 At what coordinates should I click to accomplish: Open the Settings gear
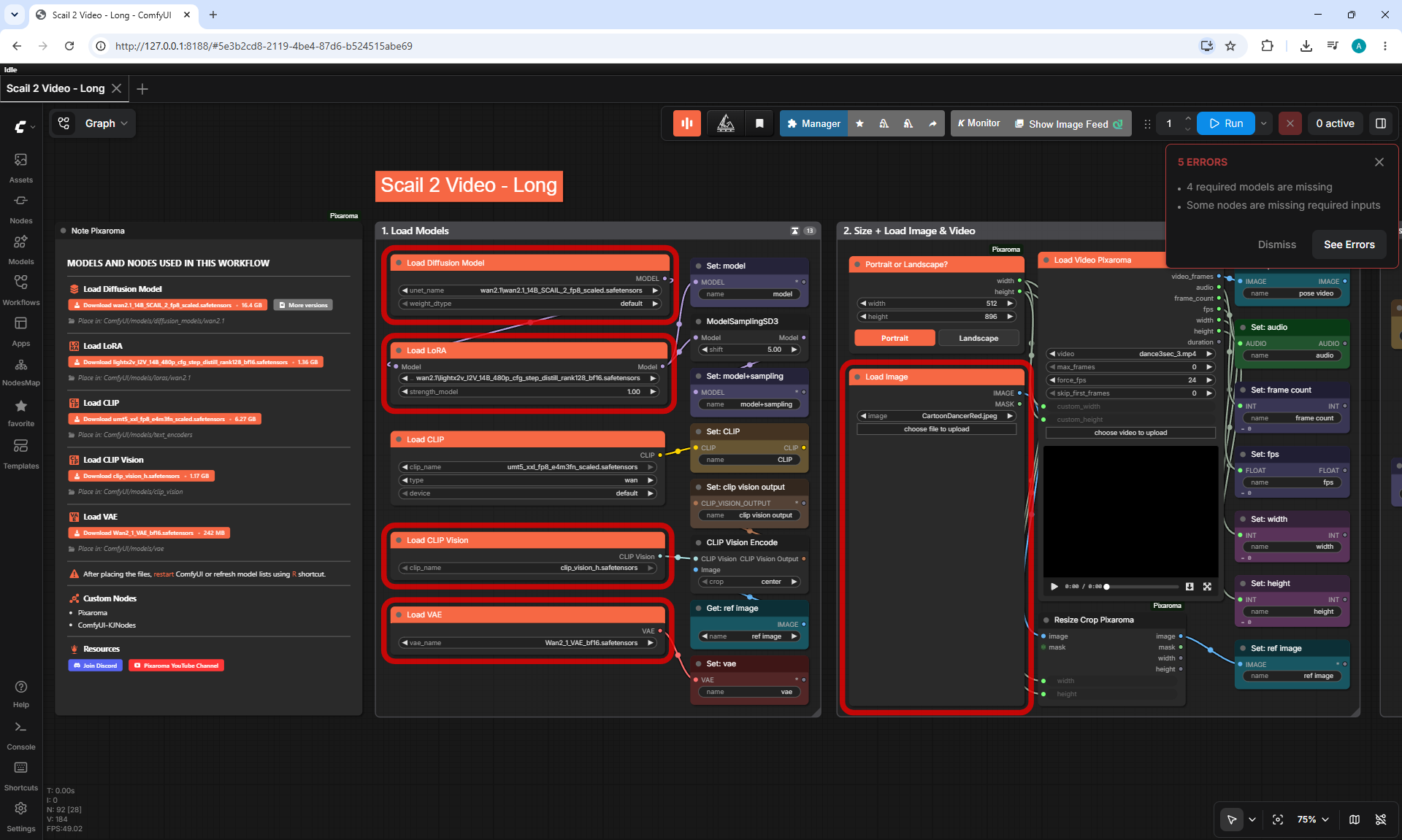(x=20, y=817)
